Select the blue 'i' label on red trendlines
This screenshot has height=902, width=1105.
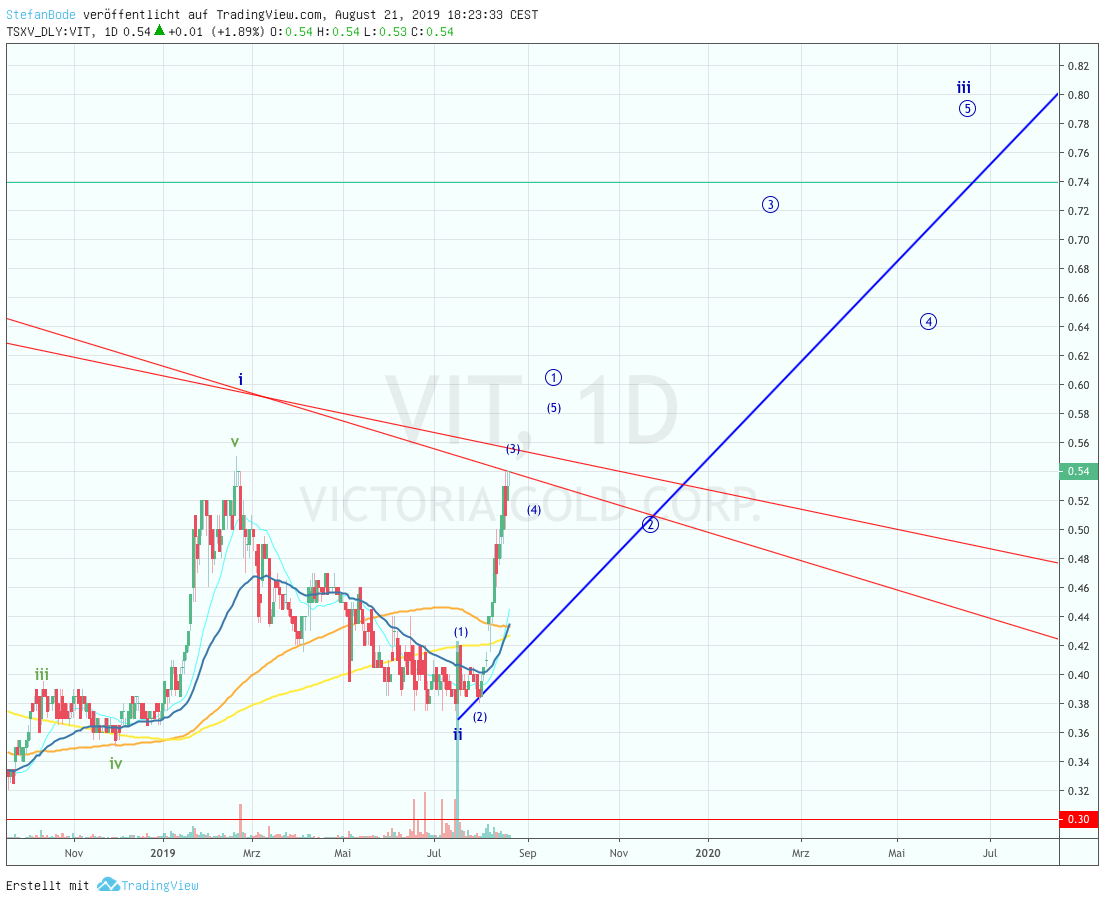click(240, 380)
